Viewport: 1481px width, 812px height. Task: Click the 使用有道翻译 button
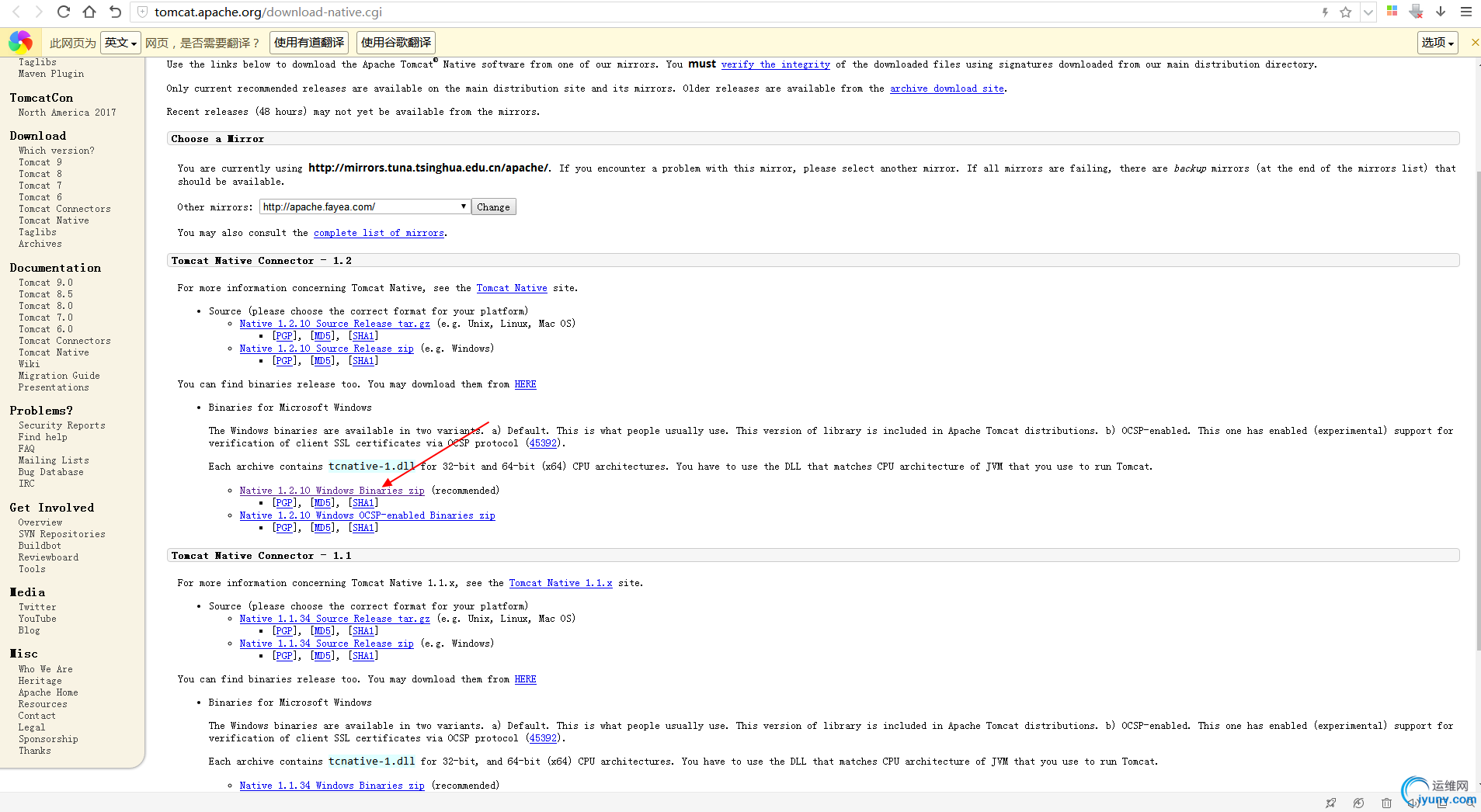(309, 43)
